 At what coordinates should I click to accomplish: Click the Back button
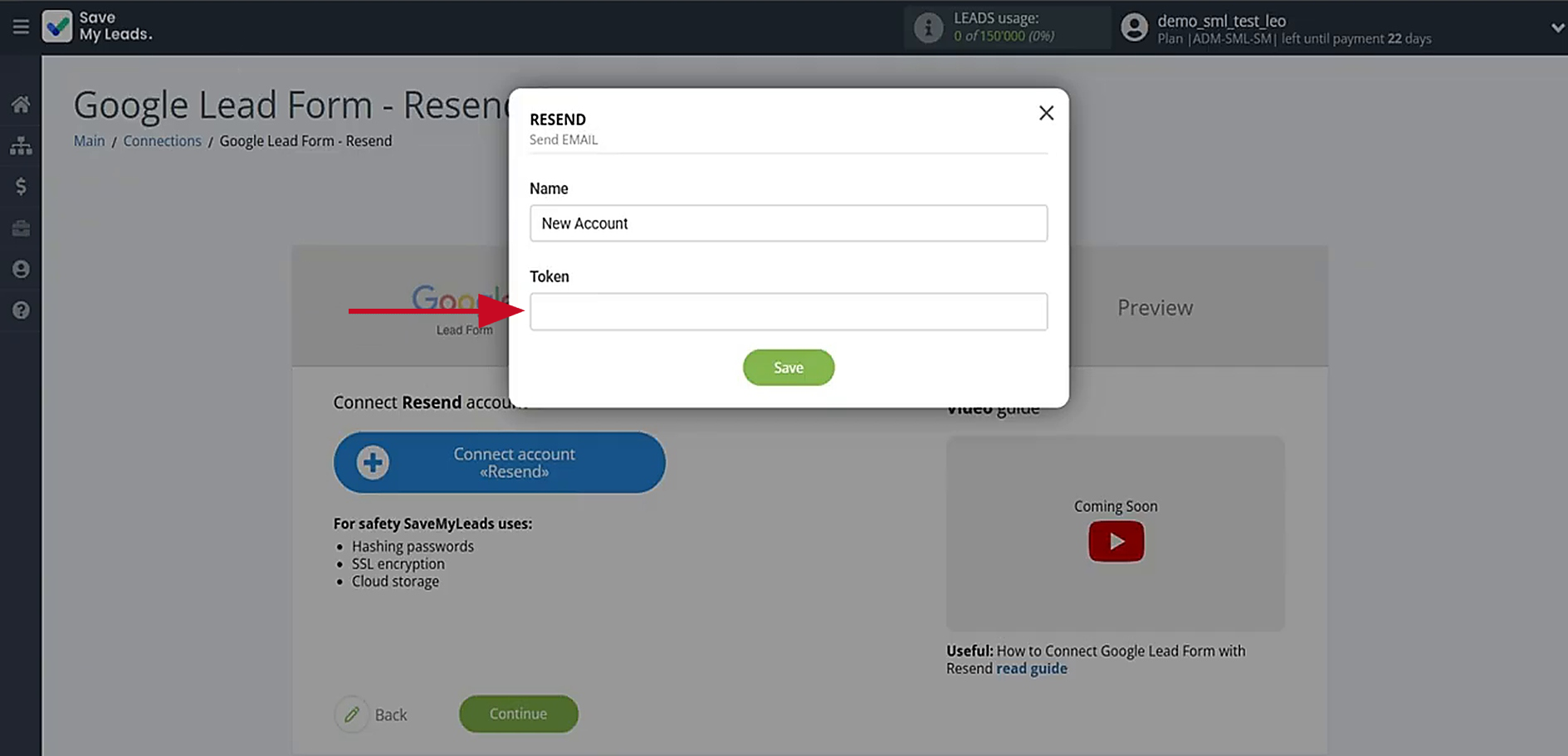(x=371, y=715)
